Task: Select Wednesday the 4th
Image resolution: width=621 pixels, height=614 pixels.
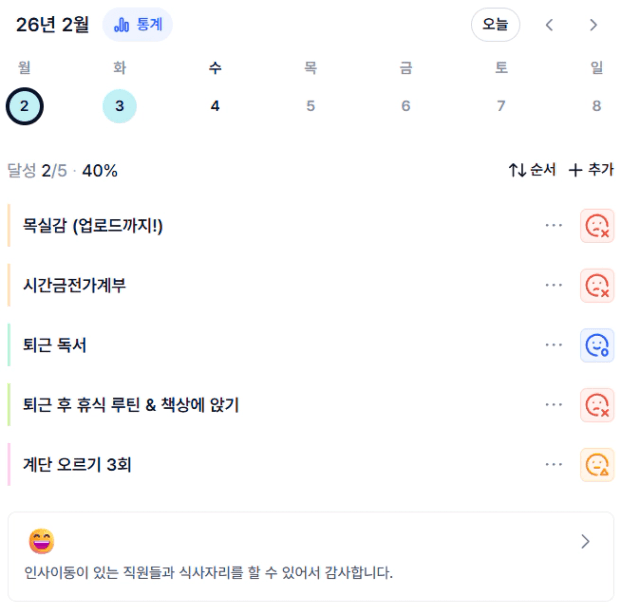Action: click(215, 106)
